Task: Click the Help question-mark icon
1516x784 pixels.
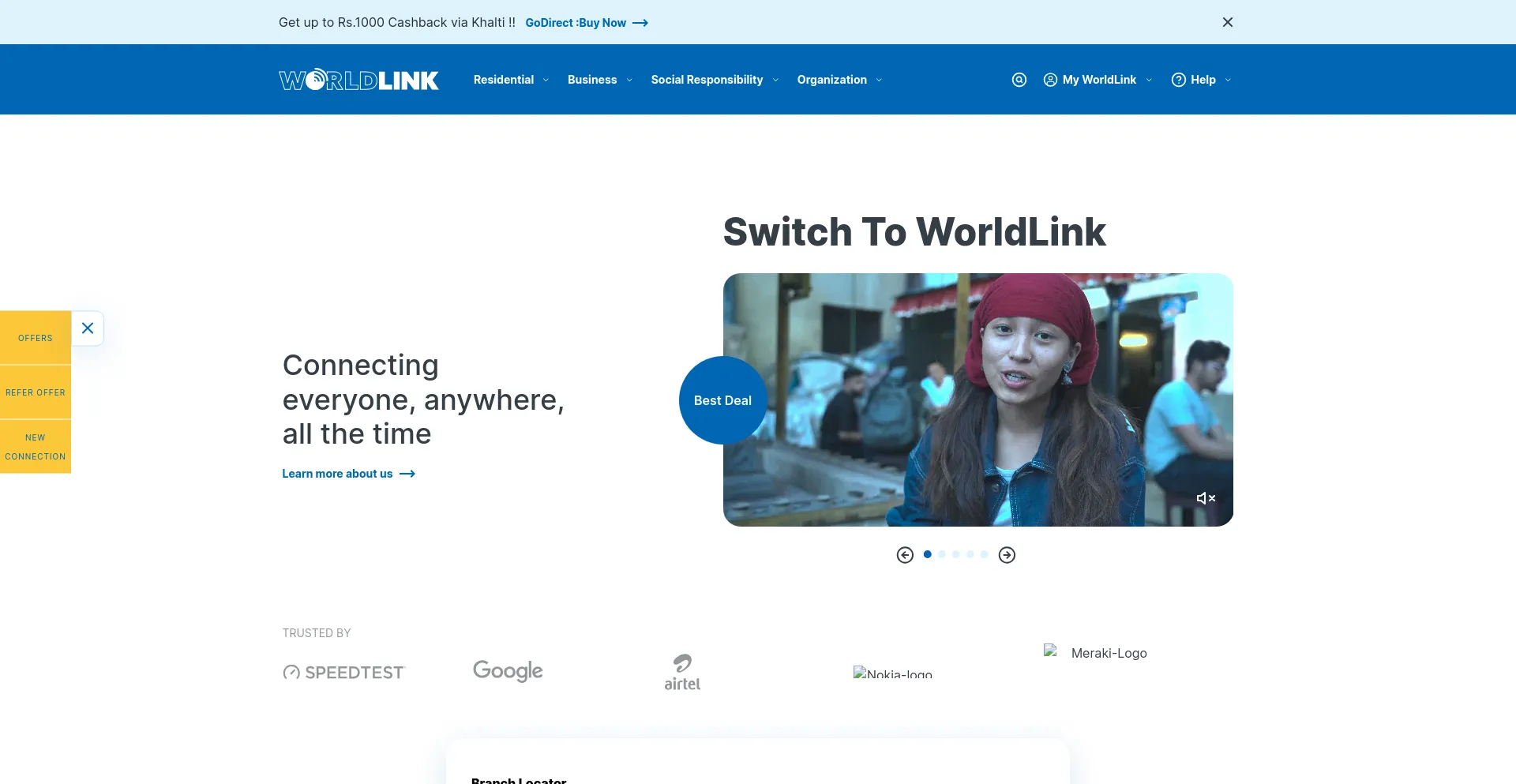Action: click(1179, 79)
